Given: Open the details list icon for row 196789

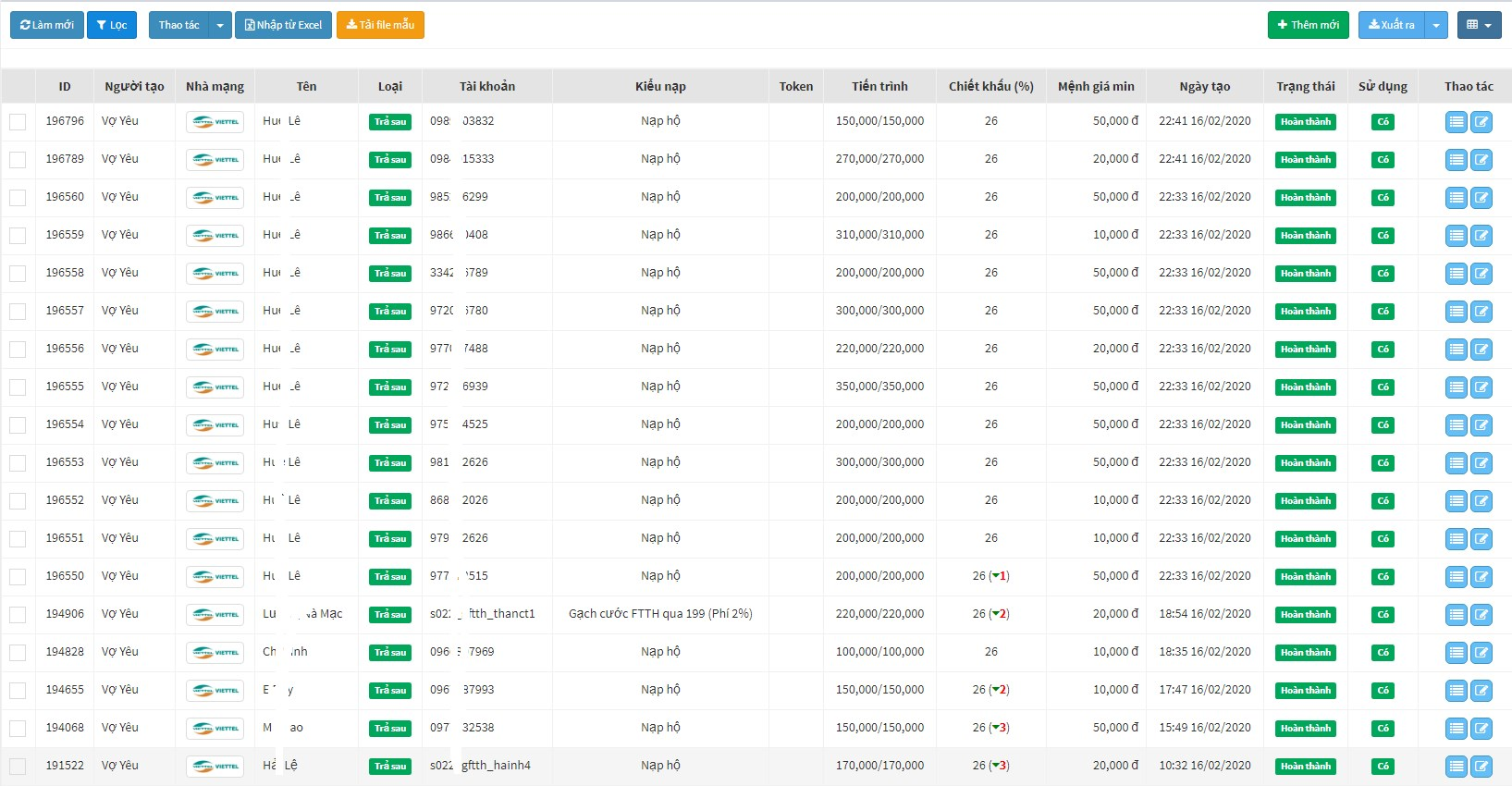Looking at the screenshot, I should (1457, 160).
